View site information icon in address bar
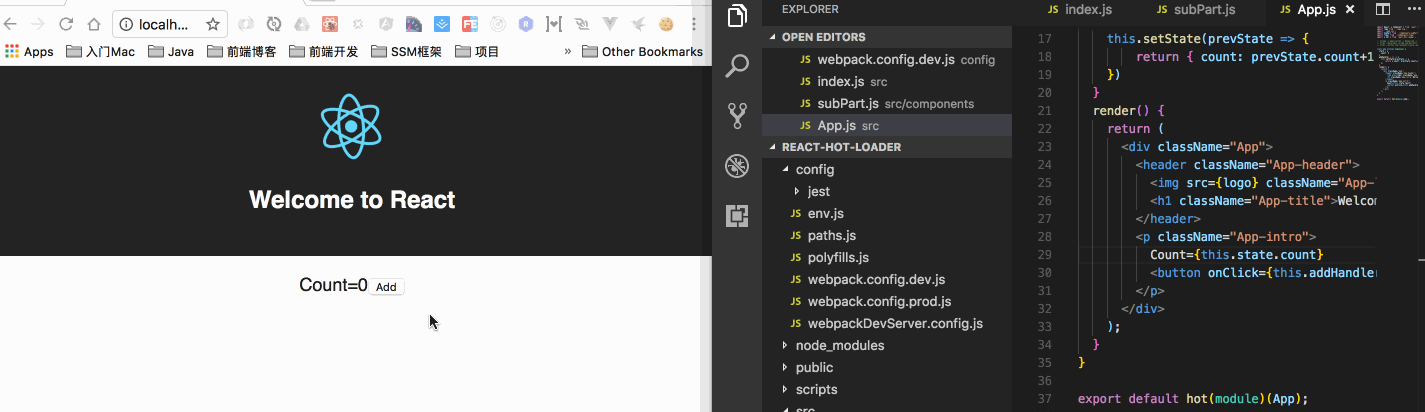Screen dimensions: 1425x412 (x=126, y=24)
